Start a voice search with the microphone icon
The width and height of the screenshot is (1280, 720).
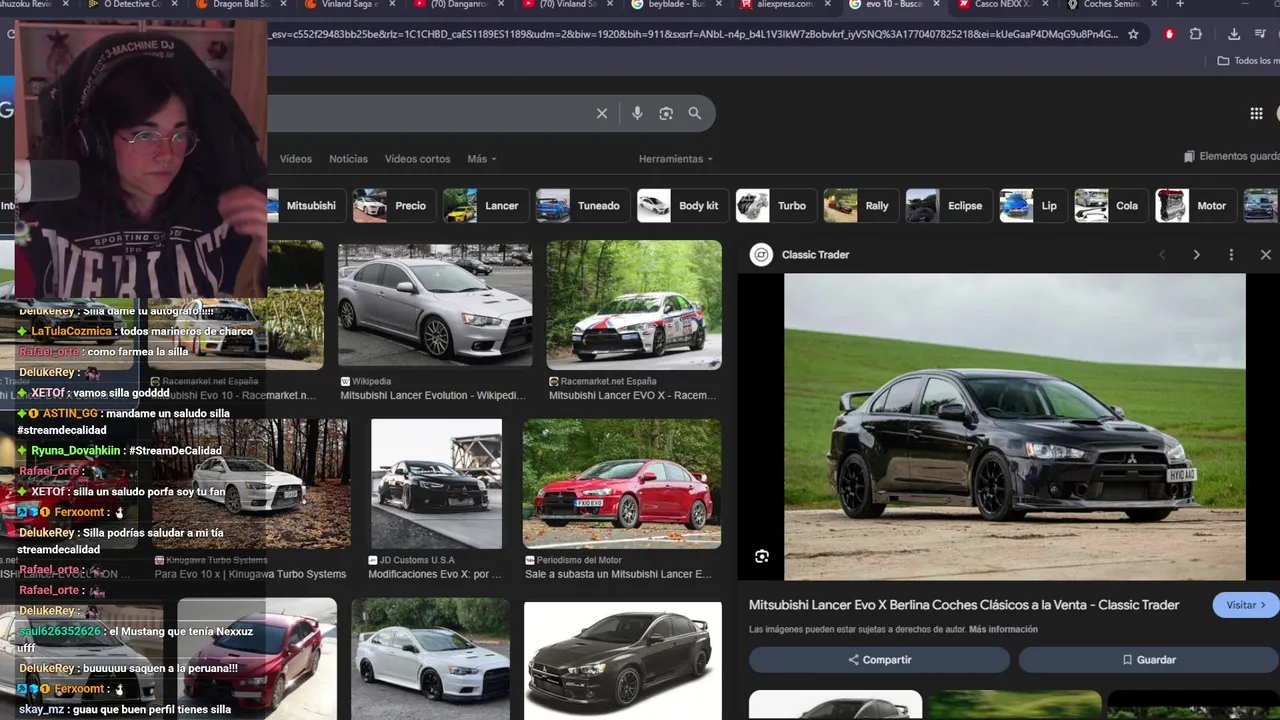click(x=637, y=114)
